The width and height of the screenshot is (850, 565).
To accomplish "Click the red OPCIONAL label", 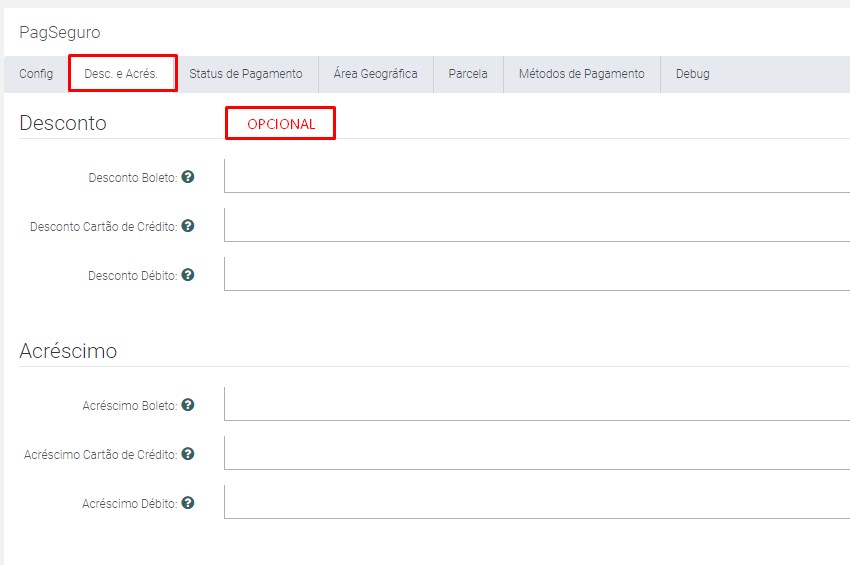I will (280, 124).
